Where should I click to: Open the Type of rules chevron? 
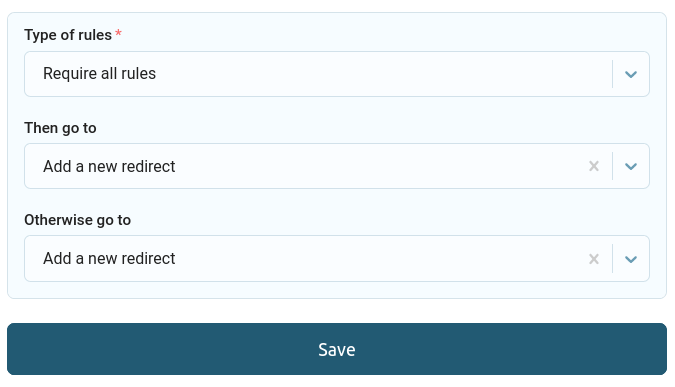point(631,74)
